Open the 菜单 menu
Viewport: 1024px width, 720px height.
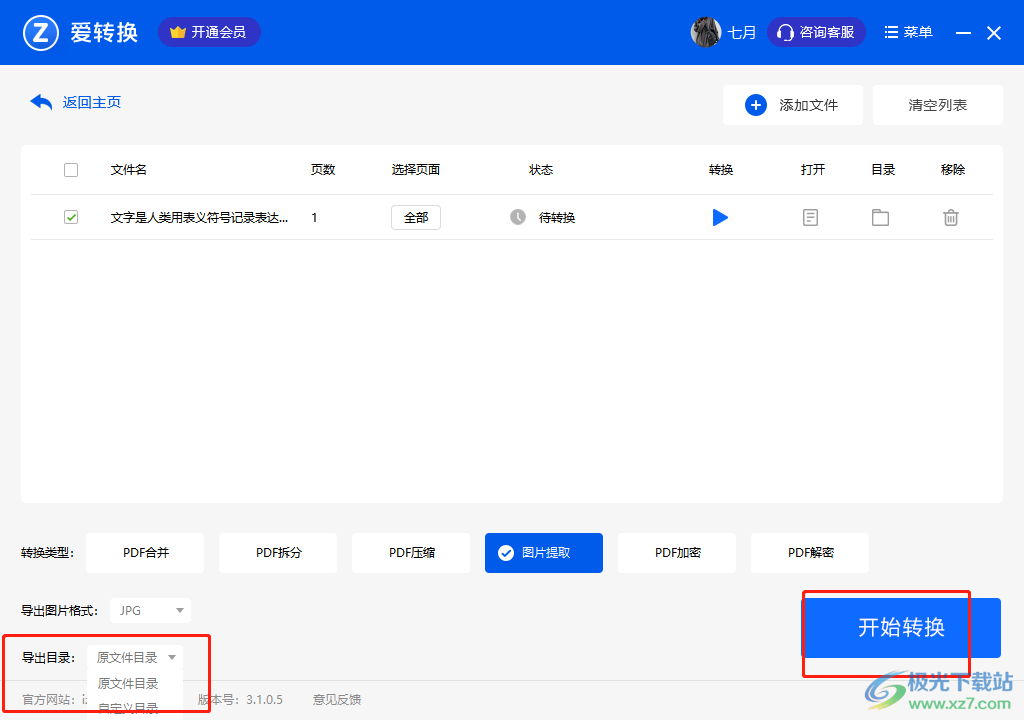(x=909, y=32)
